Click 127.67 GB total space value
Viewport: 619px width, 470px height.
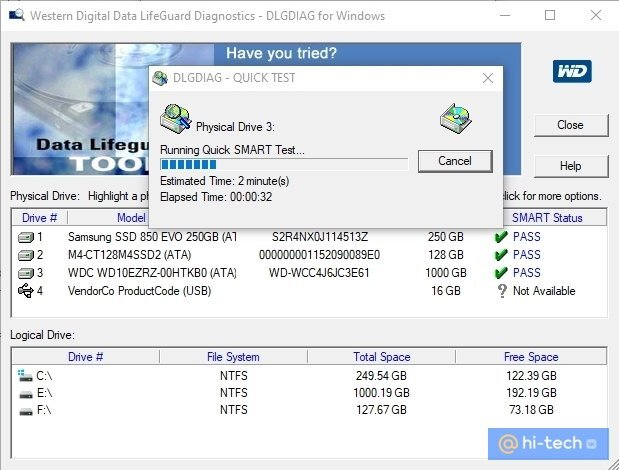click(x=381, y=410)
